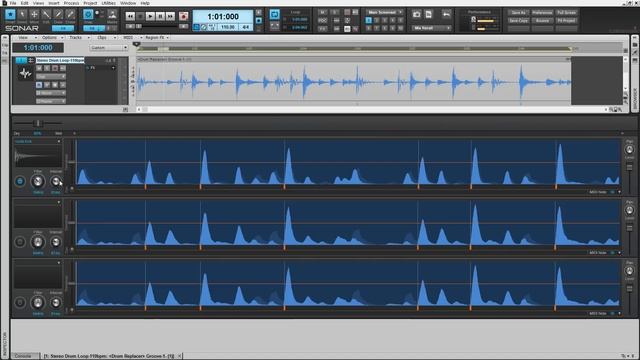The height and width of the screenshot is (360, 640).
Task: Click the save scene icon next to the camera
Action: pyautogui.click(x=429, y=15)
